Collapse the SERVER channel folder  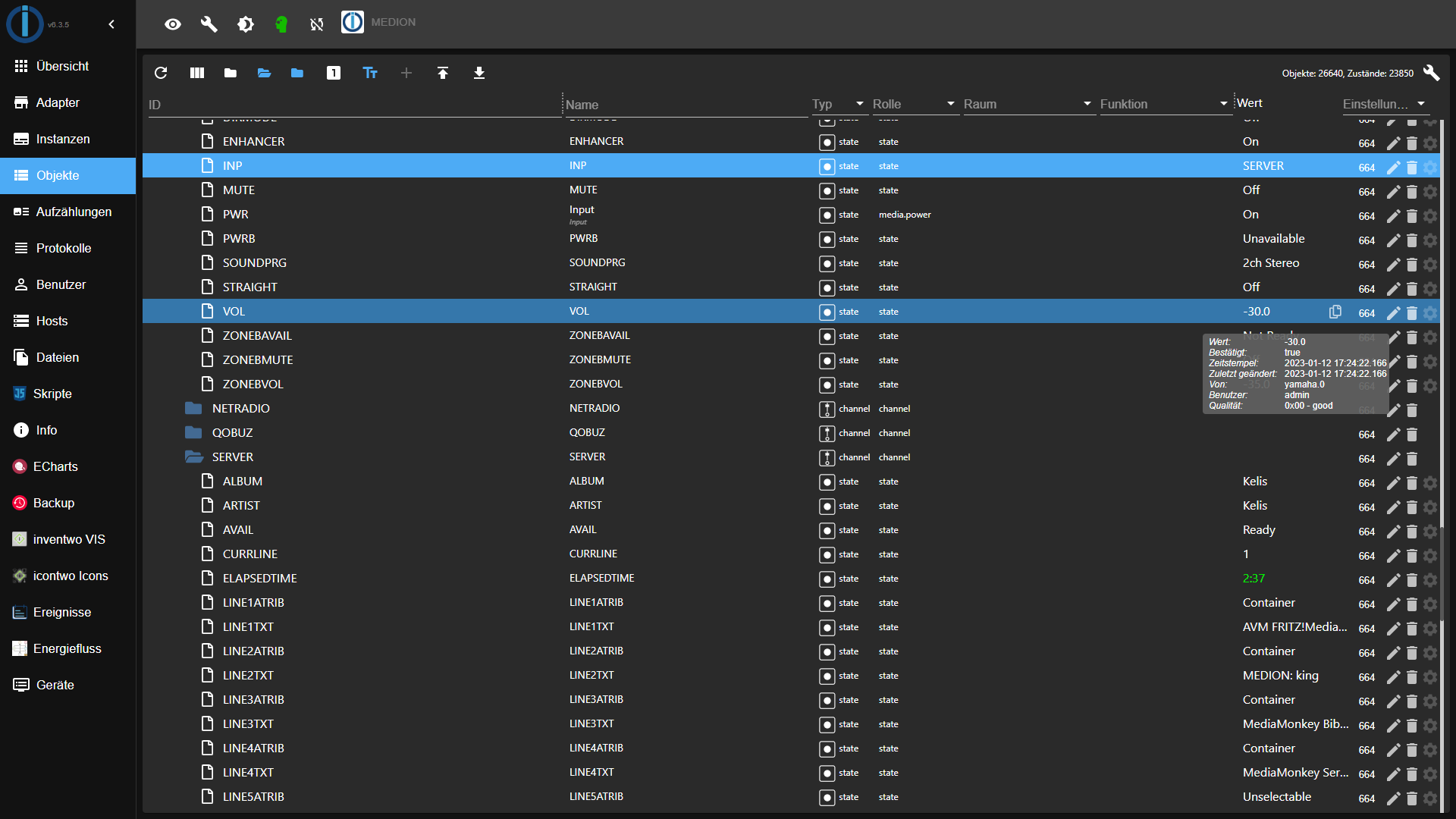tap(193, 457)
